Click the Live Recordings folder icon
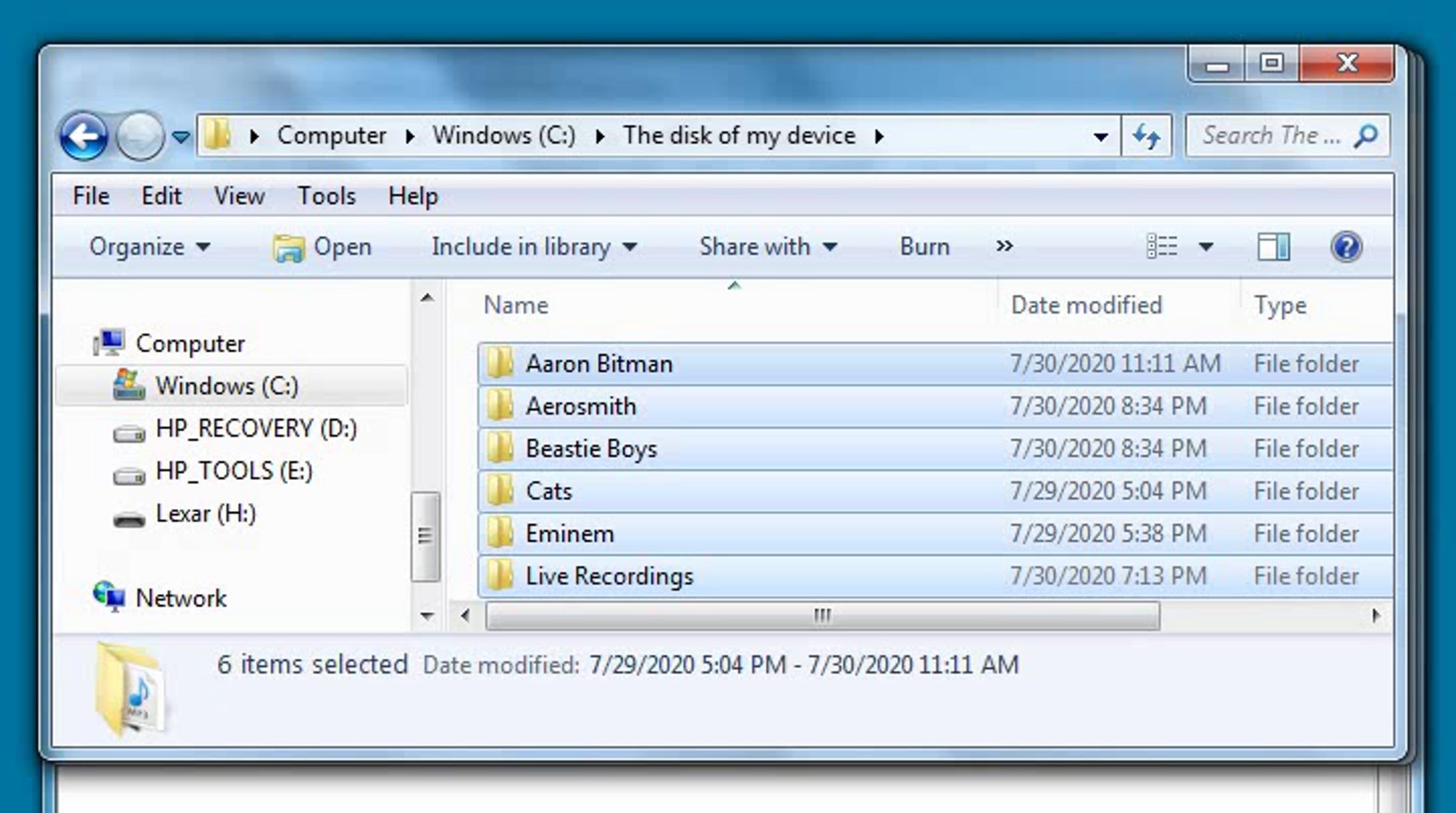Image resolution: width=1456 pixels, height=813 pixels. click(500, 575)
